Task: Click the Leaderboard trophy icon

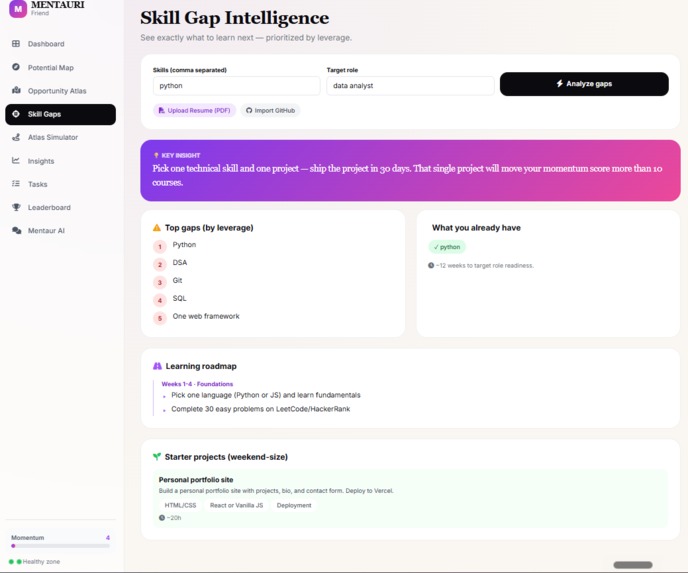Action: tap(16, 207)
